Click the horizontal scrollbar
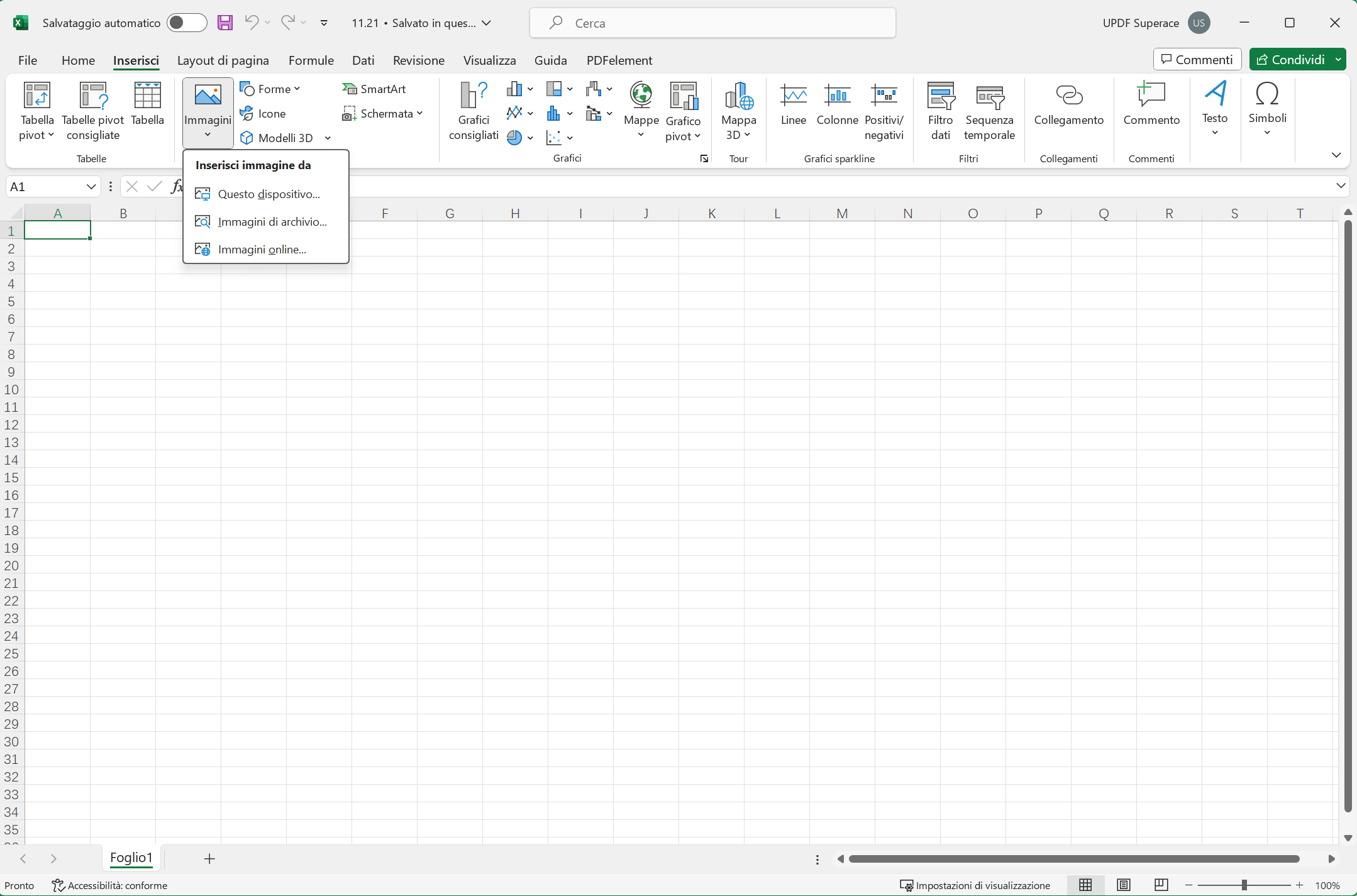The width and height of the screenshot is (1357, 896). [1074, 859]
